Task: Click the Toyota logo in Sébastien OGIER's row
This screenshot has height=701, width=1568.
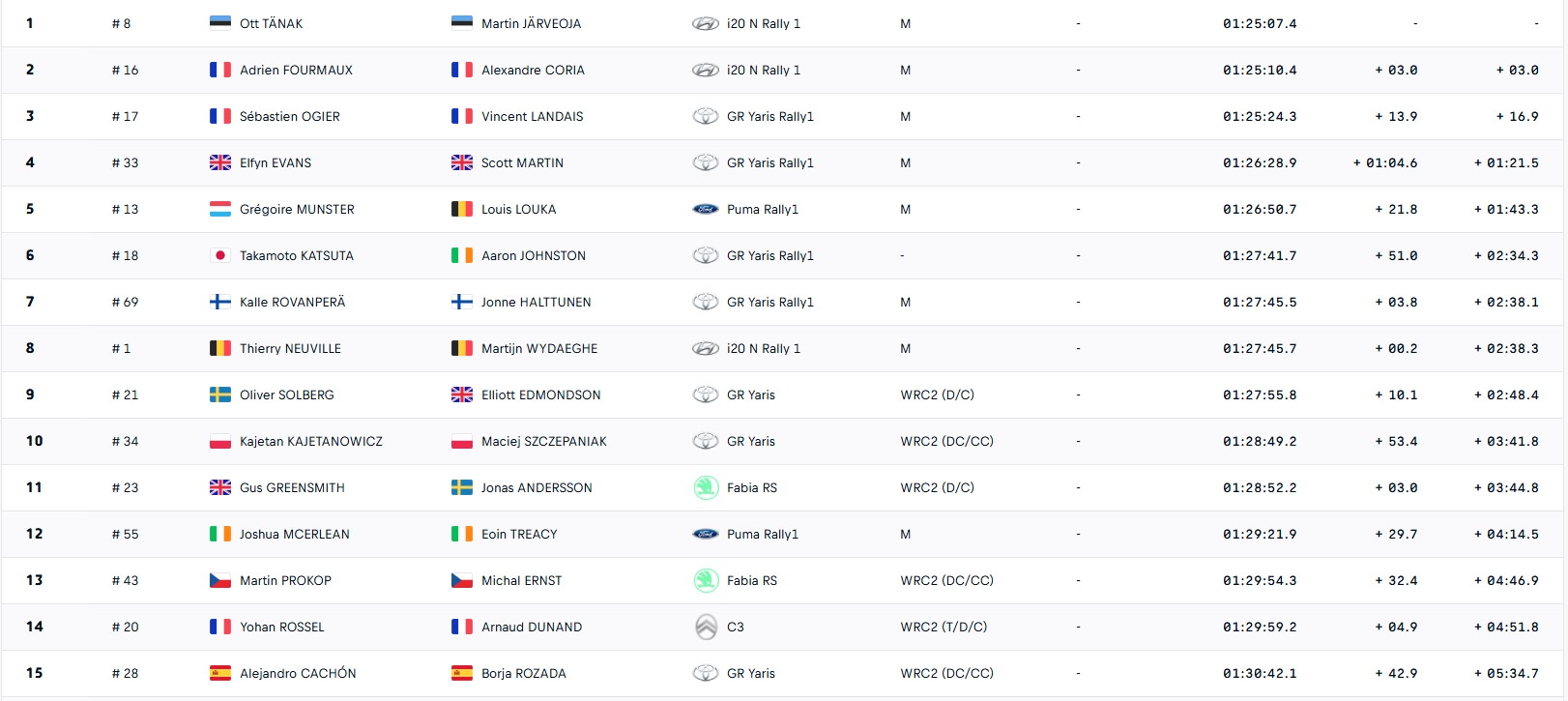Action: click(706, 116)
